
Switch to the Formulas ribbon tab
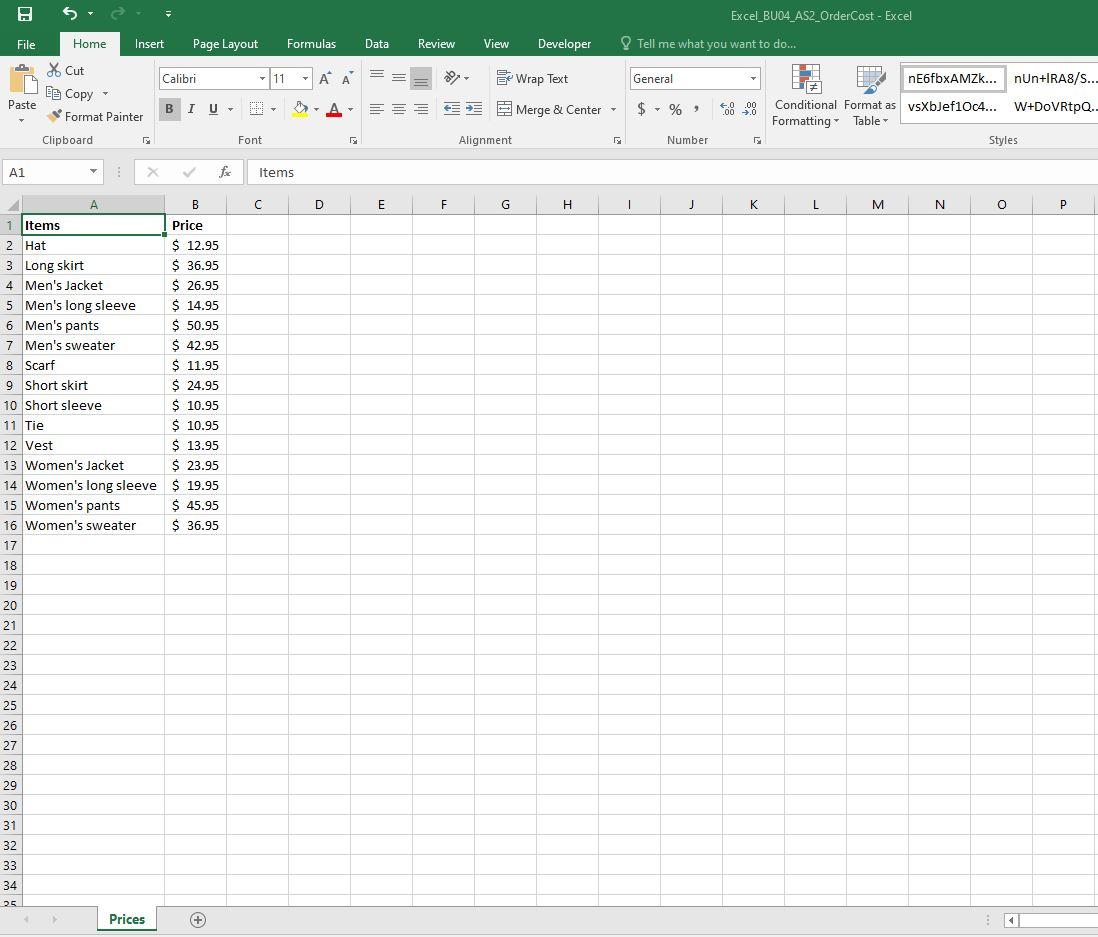[x=311, y=44]
